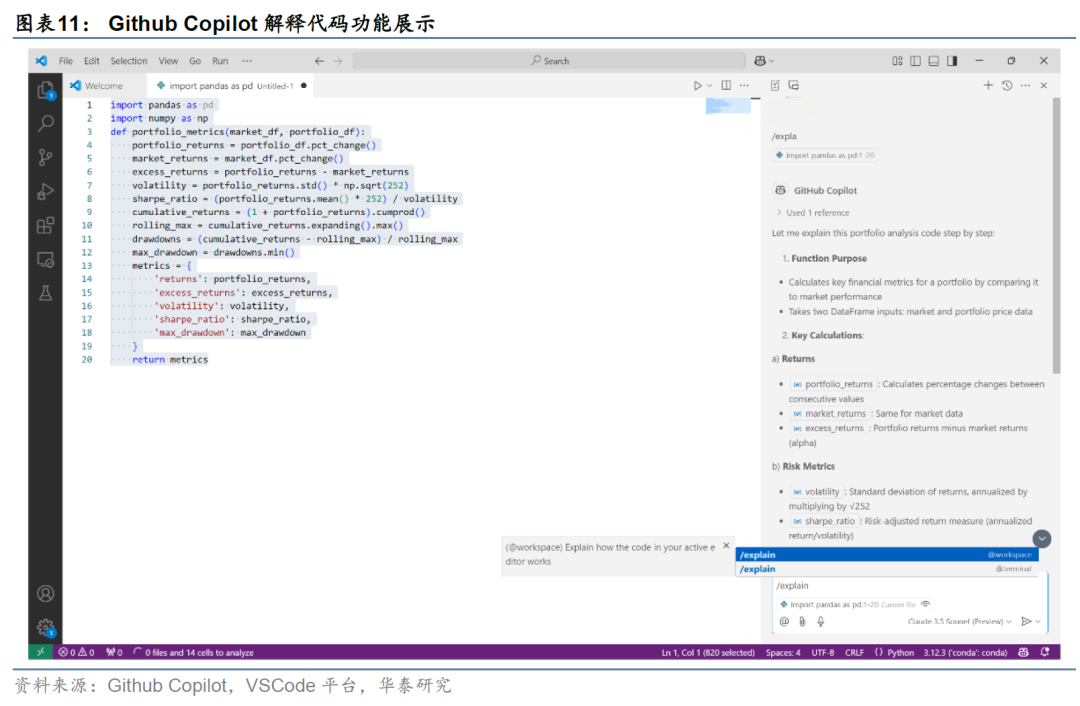This screenshot has height=706, width=1080.
Task: Toggle current file context eye icon
Action: (925, 604)
